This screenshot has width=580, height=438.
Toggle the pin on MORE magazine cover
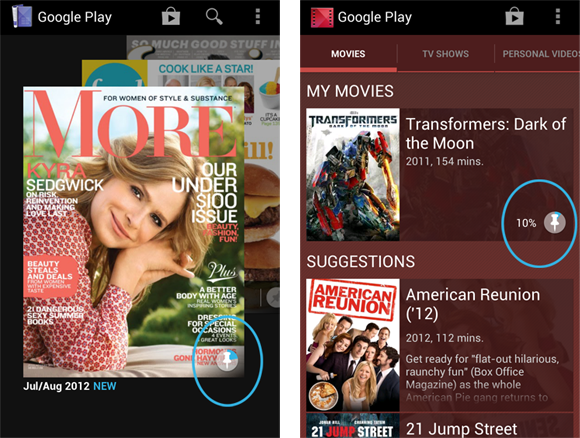pyautogui.click(x=227, y=360)
